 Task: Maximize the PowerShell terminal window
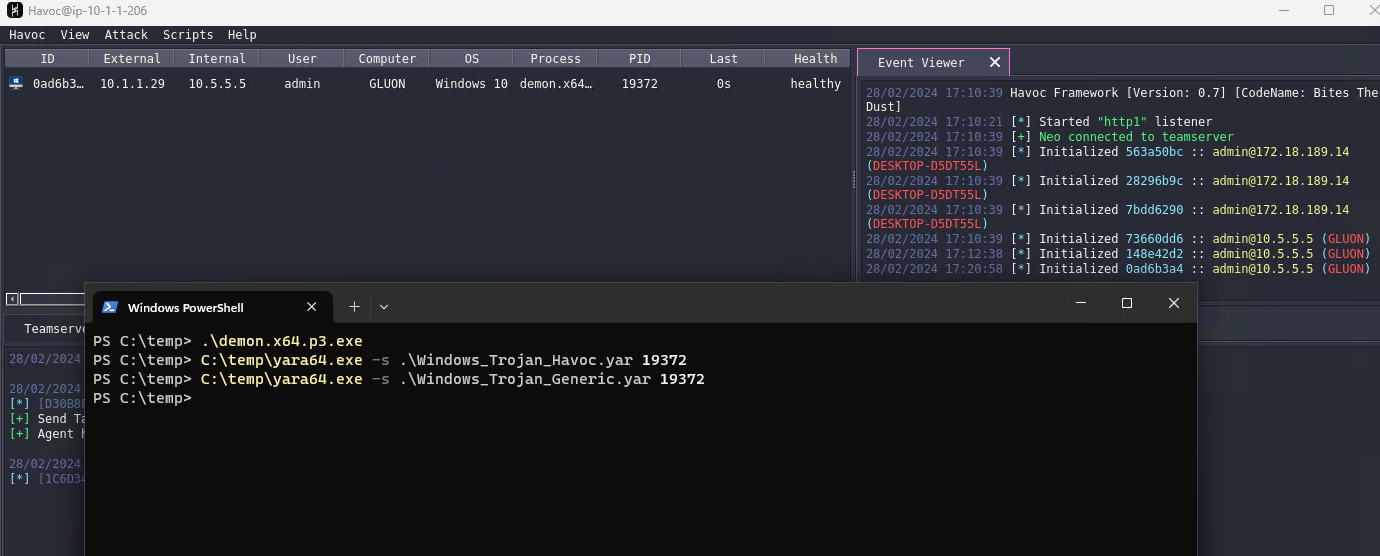tap(1127, 303)
